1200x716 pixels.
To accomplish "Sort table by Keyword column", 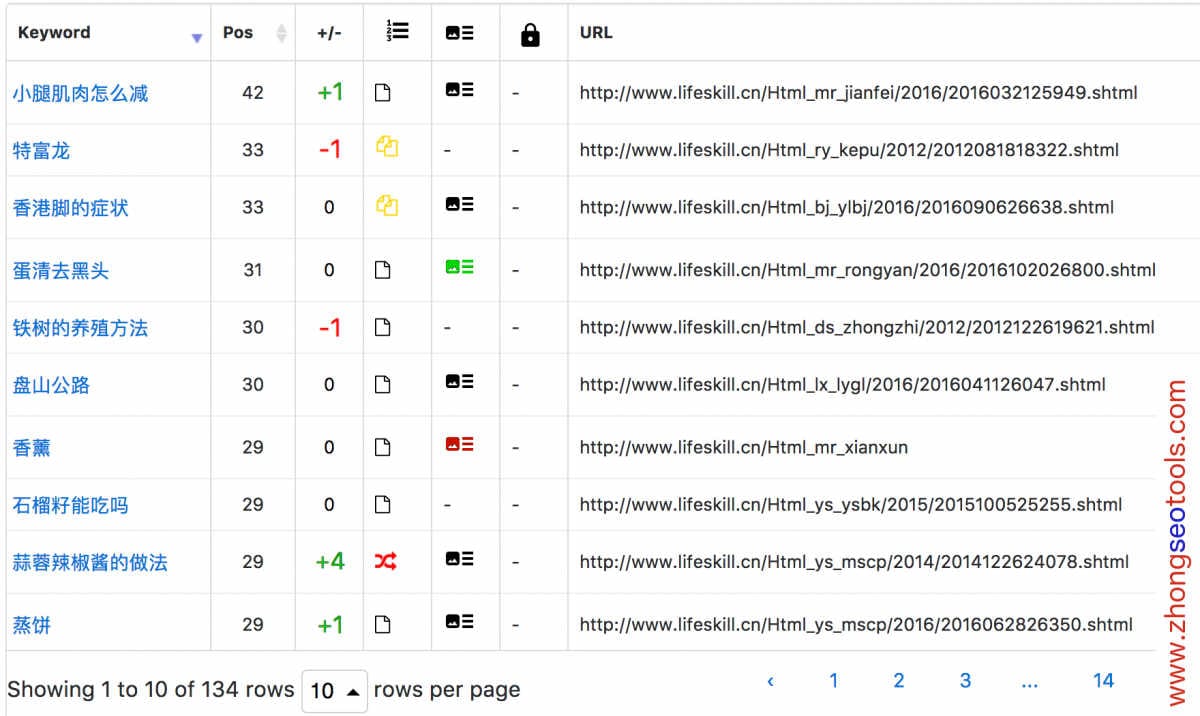I will click(54, 32).
